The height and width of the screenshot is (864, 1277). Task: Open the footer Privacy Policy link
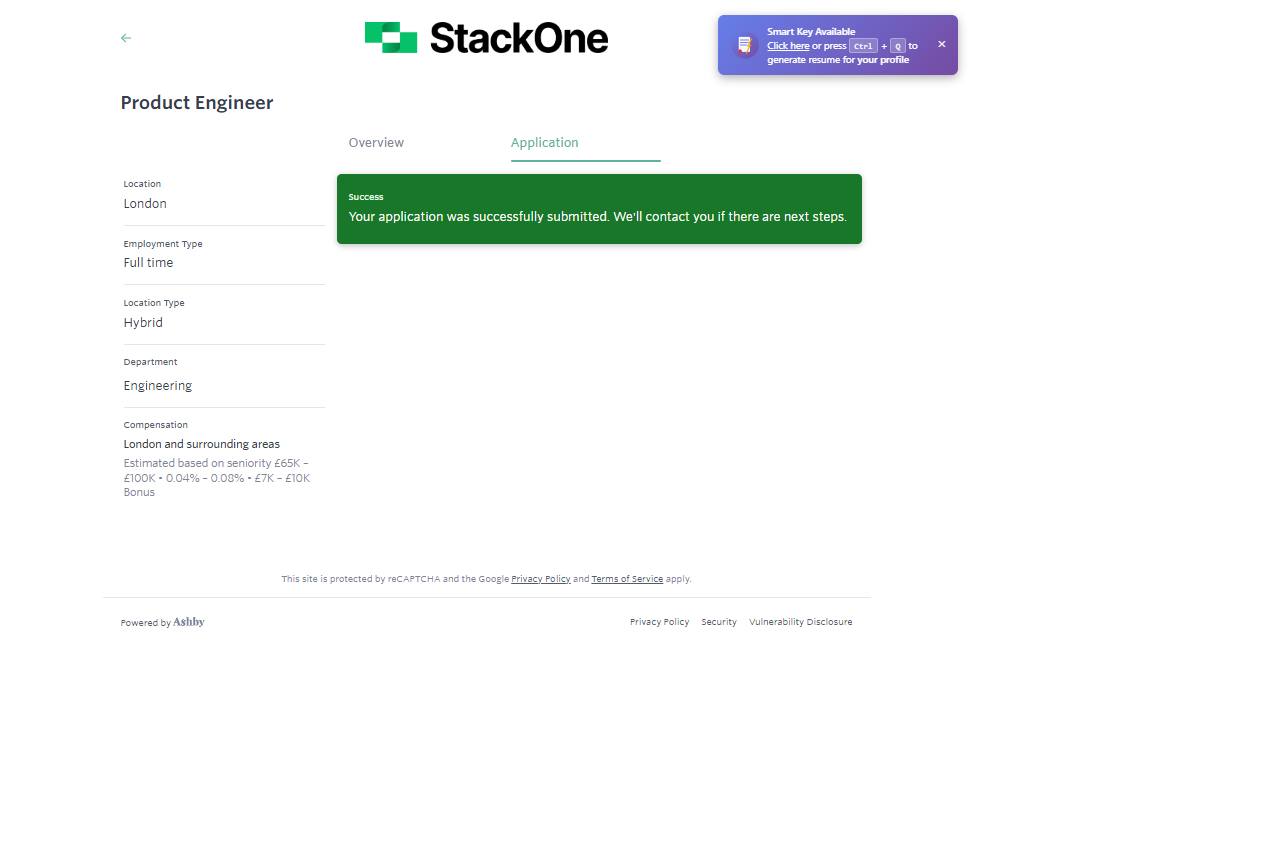pos(659,622)
